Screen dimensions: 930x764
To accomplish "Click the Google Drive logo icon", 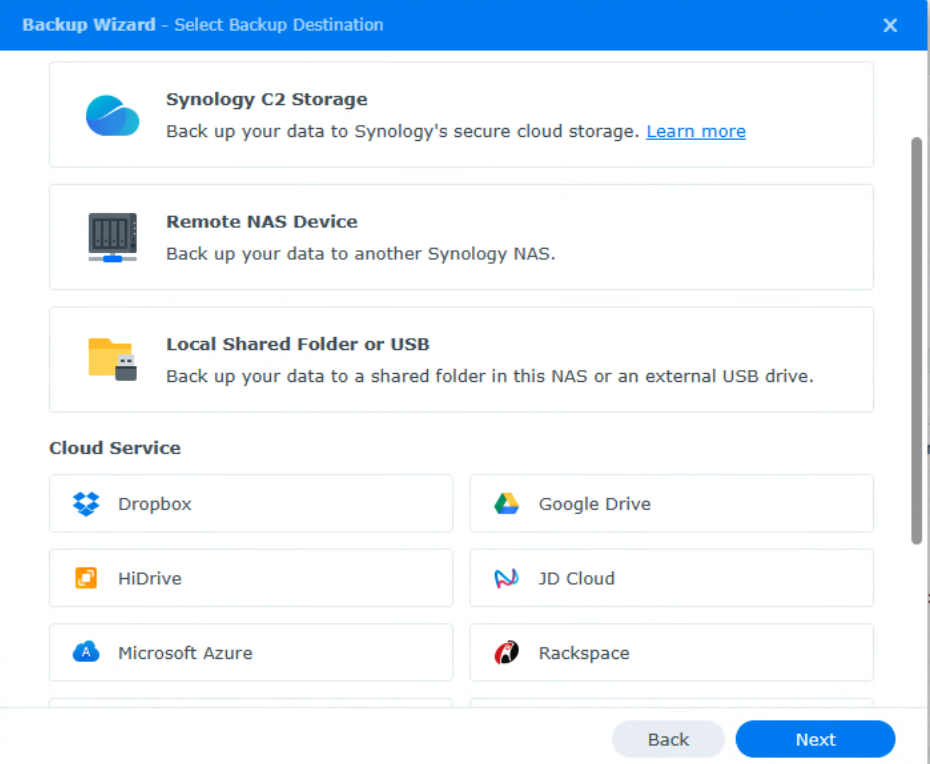I will [x=507, y=504].
